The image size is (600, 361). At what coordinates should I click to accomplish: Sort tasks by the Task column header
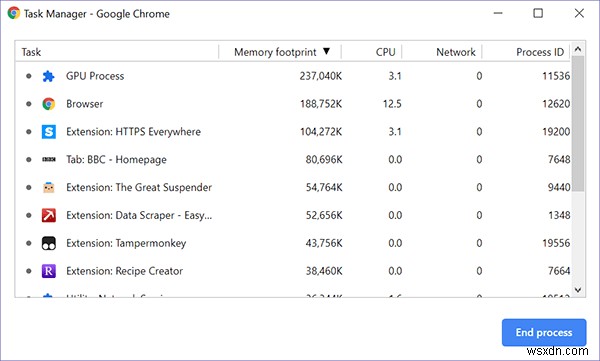pos(117,52)
